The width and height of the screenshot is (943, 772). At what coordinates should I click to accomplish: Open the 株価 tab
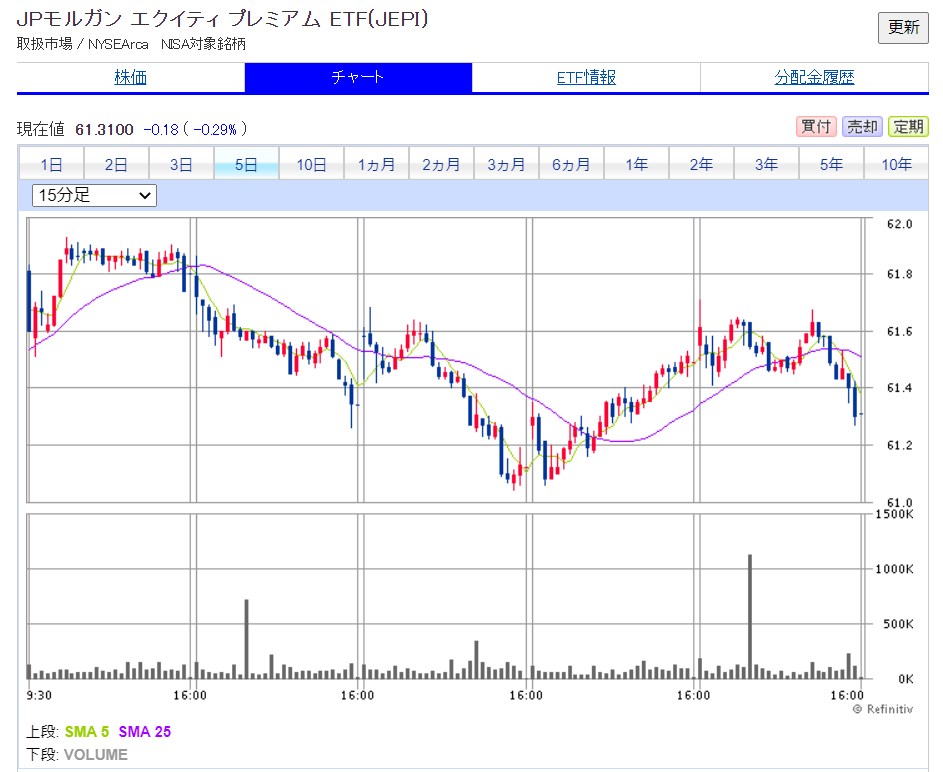pyautogui.click(x=131, y=78)
